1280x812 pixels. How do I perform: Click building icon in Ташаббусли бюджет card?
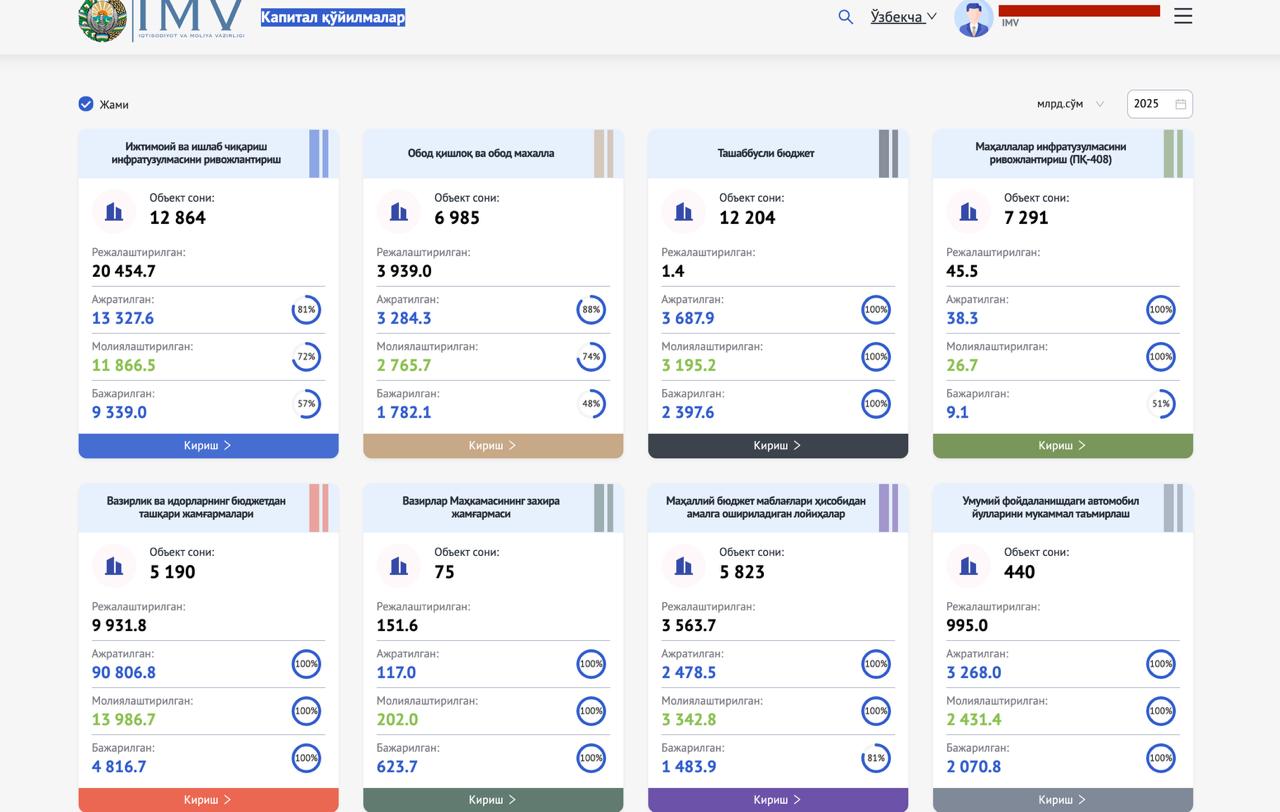click(684, 212)
